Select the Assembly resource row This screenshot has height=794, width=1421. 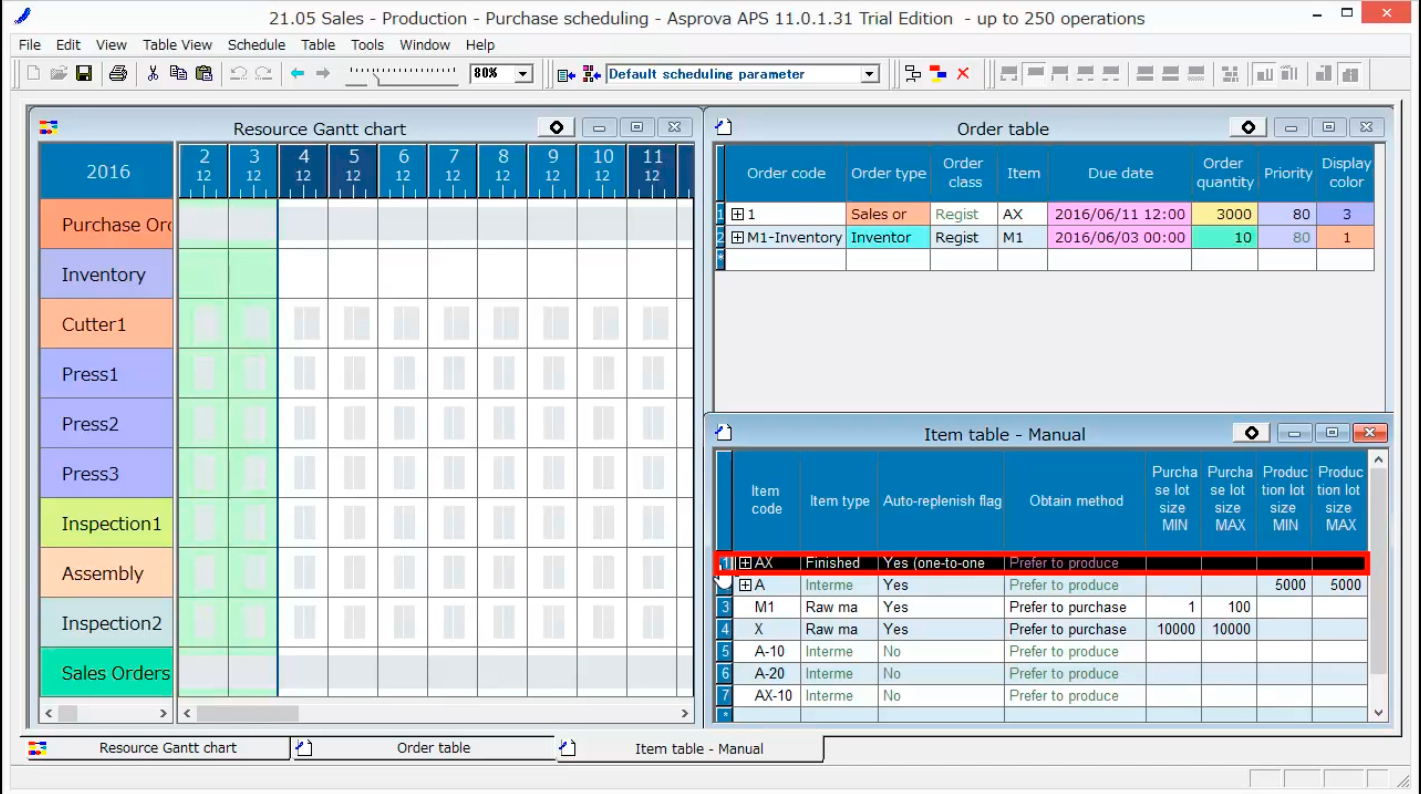[x=106, y=573]
